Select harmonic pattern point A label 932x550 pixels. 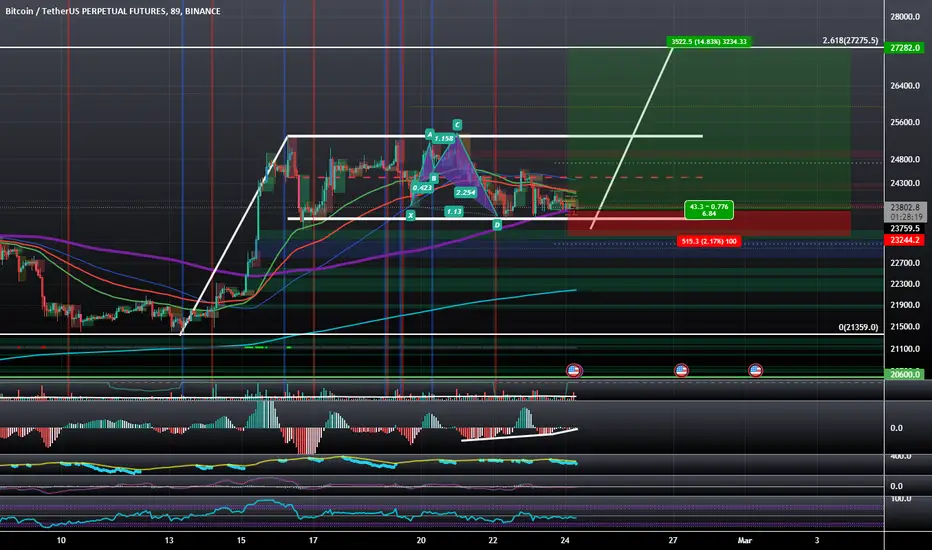(429, 135)
